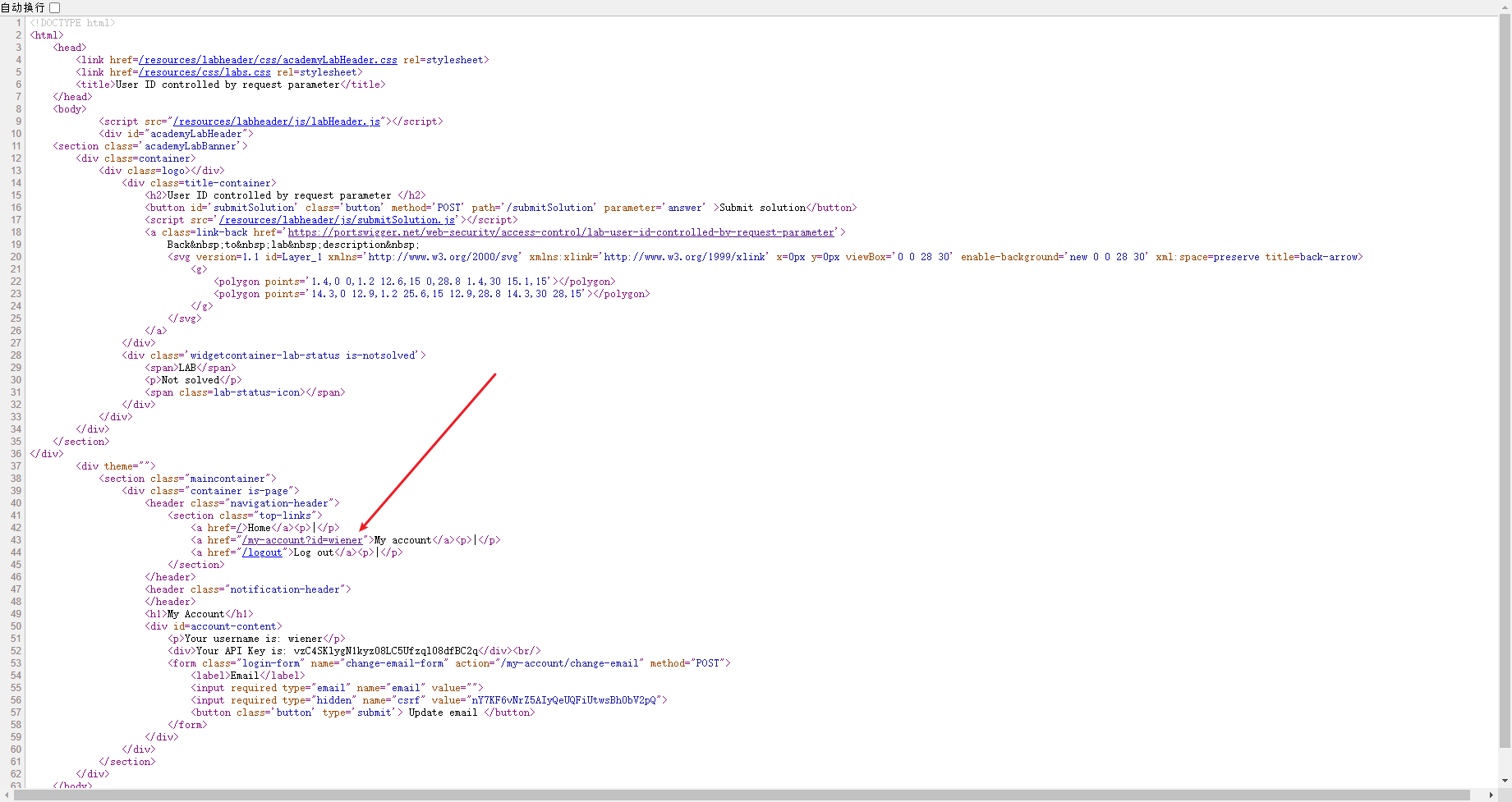Click the header class="notification-header" line
The height and width of the screenshot is (802, 1512).
pos(248,589)
